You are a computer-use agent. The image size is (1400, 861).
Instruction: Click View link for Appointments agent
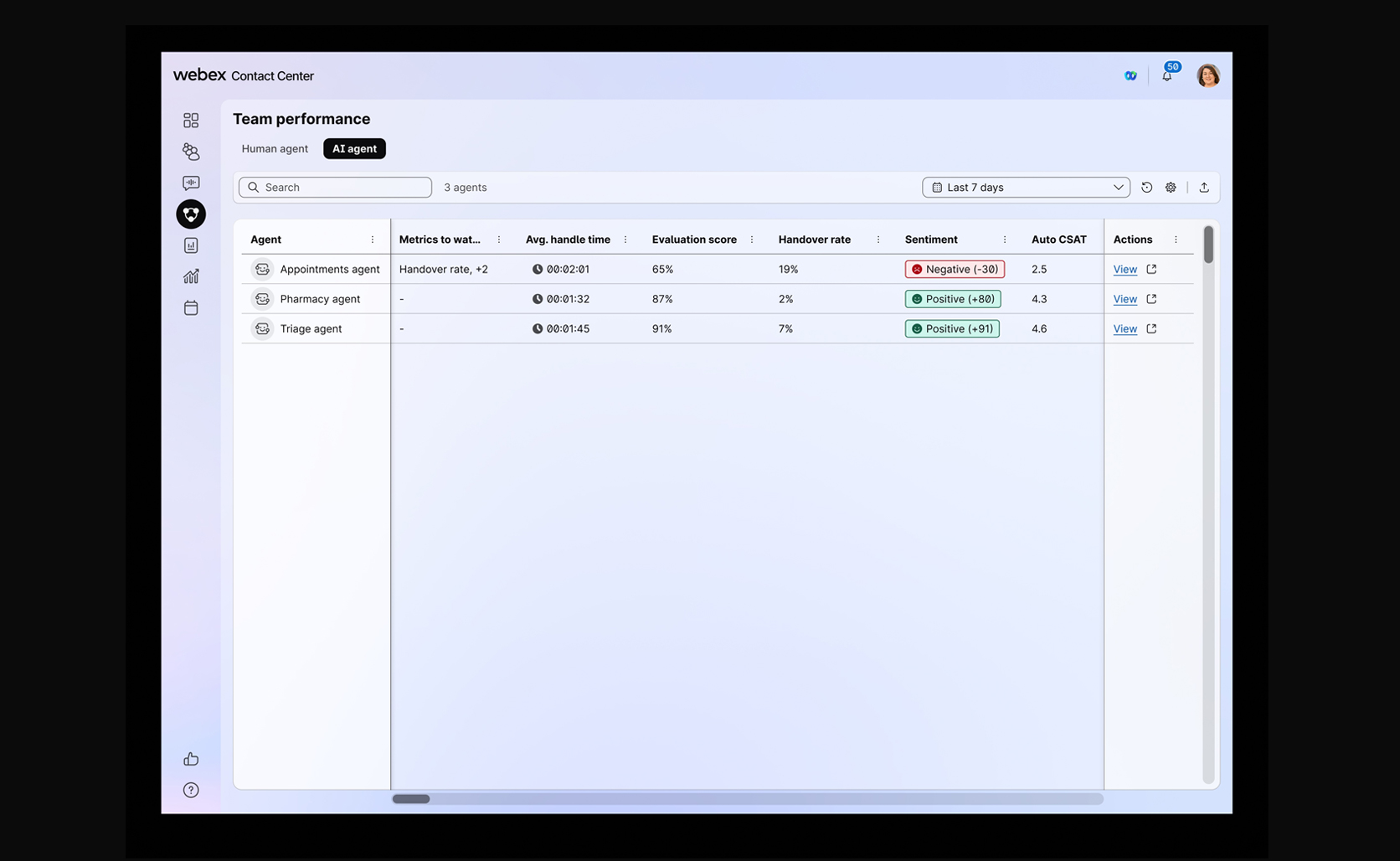(x=1125, y=270)
